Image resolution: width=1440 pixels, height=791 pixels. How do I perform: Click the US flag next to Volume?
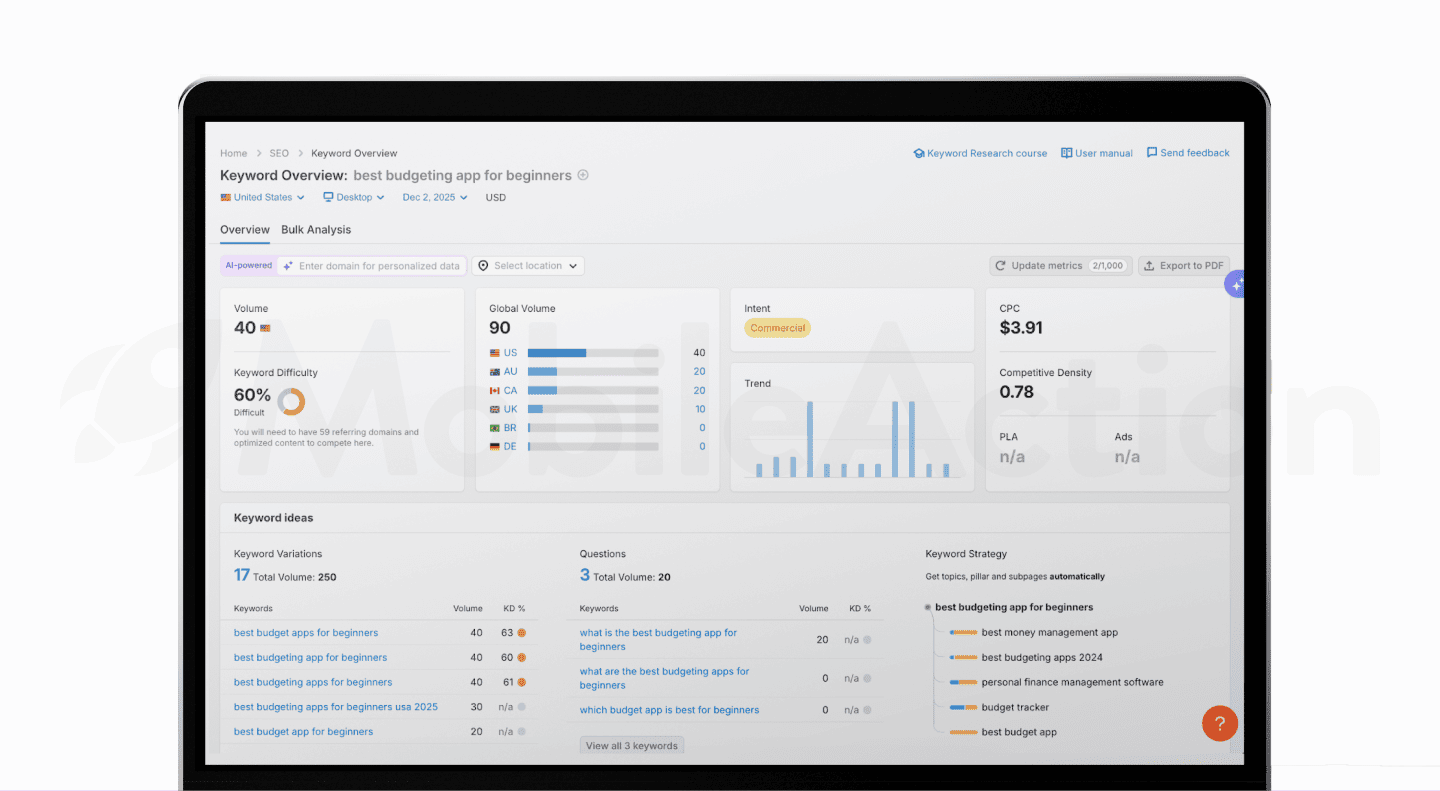click(x=265, y=328)
